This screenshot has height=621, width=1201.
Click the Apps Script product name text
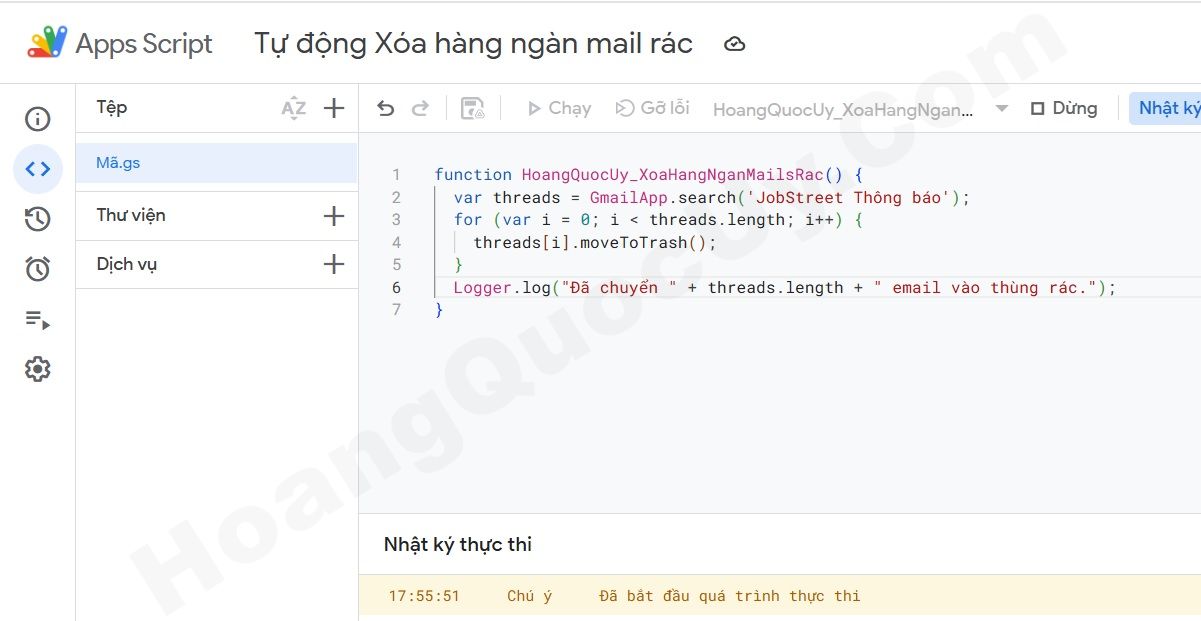144,44
